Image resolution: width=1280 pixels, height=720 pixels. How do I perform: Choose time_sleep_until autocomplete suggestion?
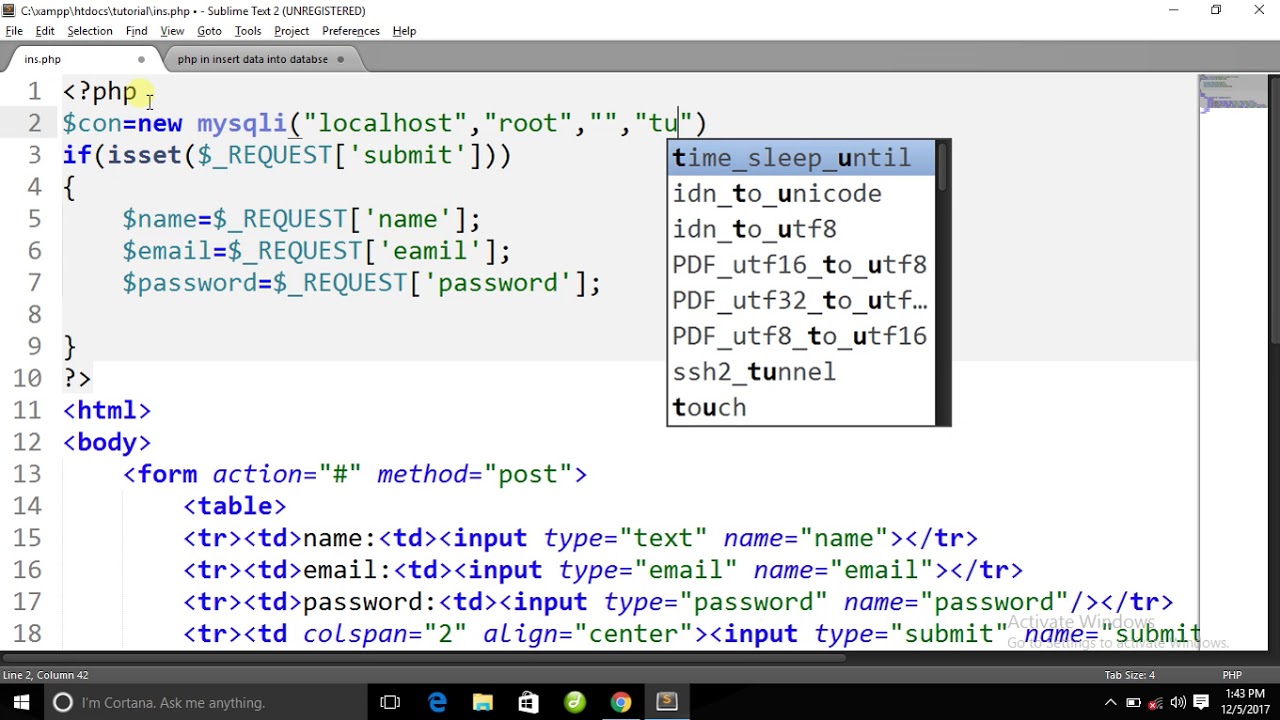pyautogui.click(x=802, y=158)
